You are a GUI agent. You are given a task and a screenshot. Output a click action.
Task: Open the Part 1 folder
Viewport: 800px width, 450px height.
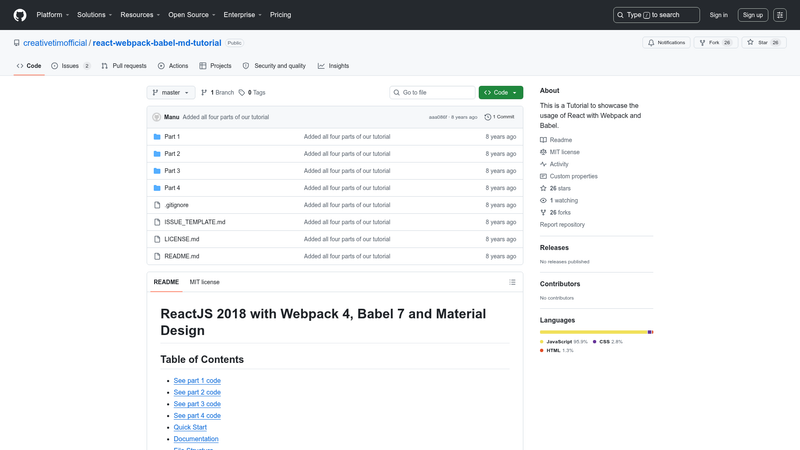[172, 137]
